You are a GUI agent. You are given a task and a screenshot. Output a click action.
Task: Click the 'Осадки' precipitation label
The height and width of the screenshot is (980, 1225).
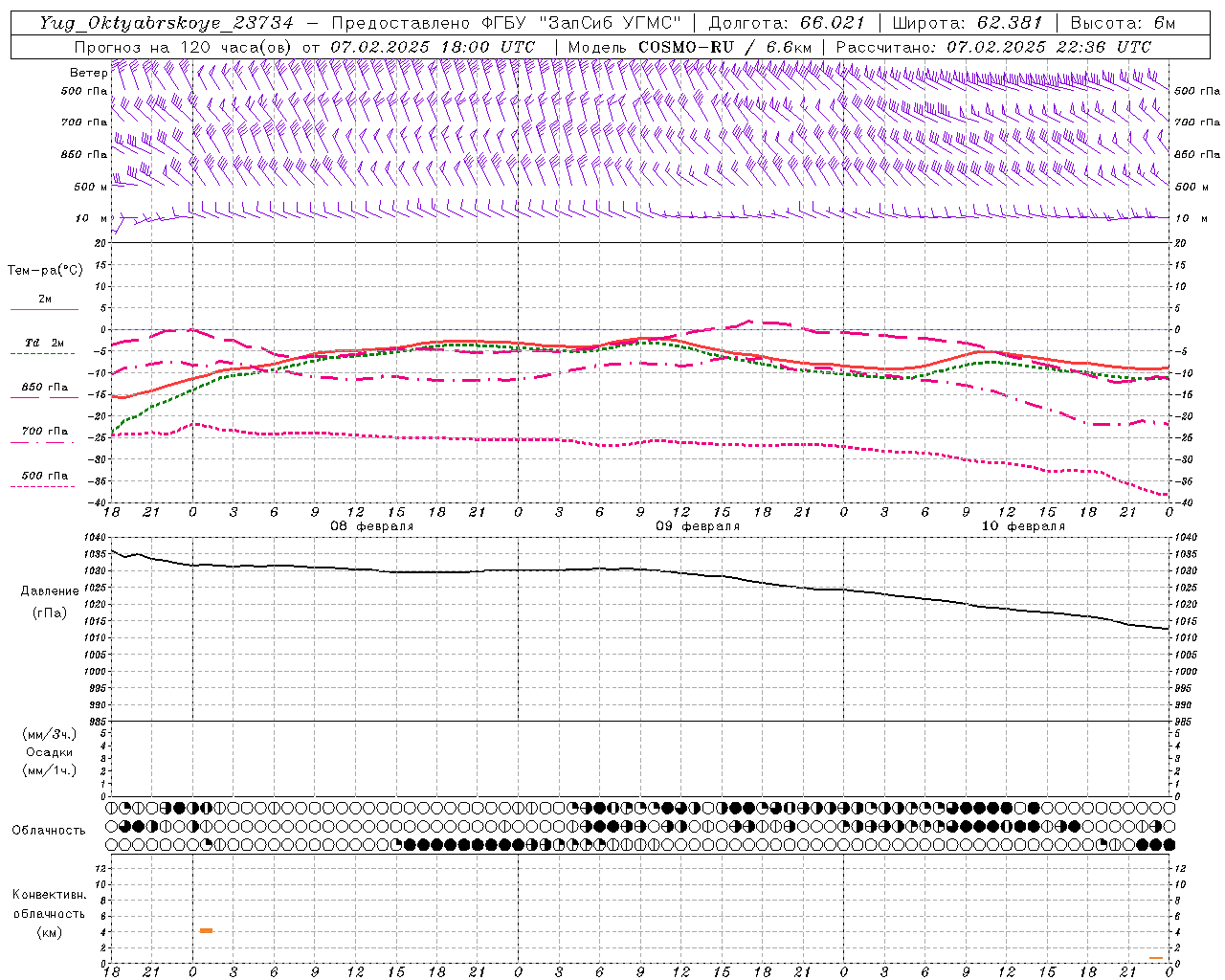click(x=50, y=752)
